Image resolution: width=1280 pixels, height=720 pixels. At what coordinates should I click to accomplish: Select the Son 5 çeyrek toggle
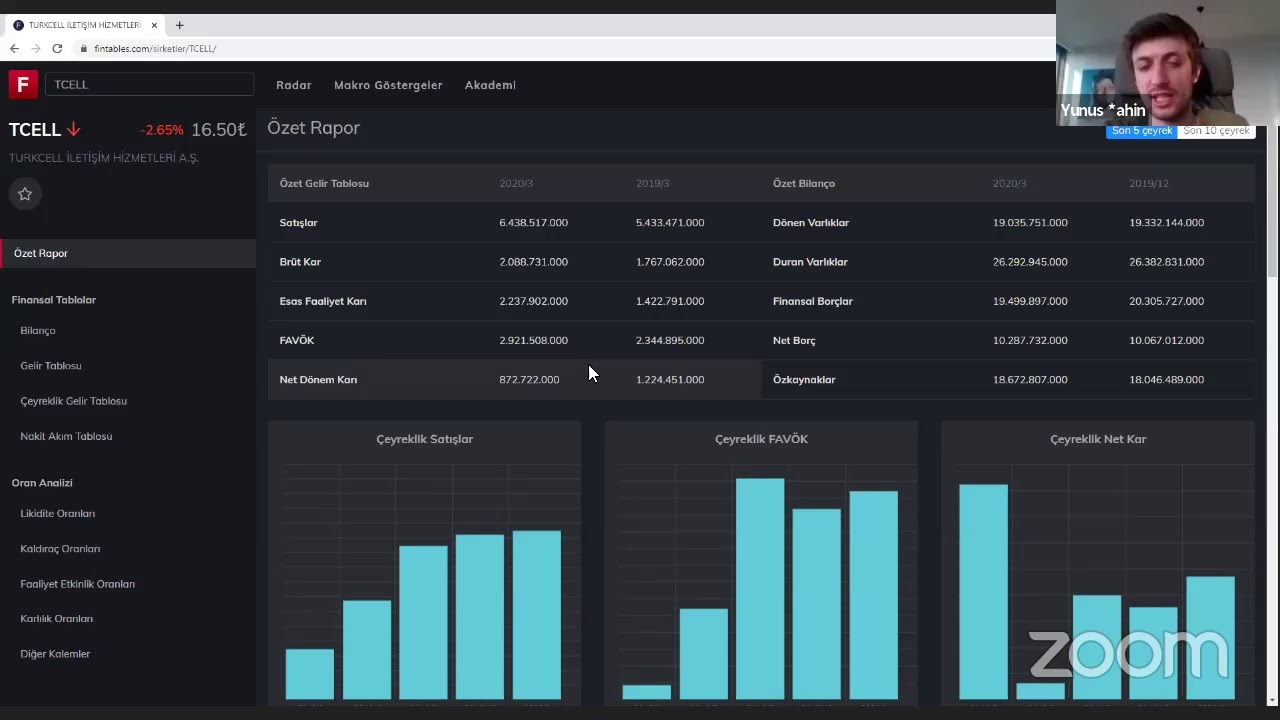tap(1142, 131)
